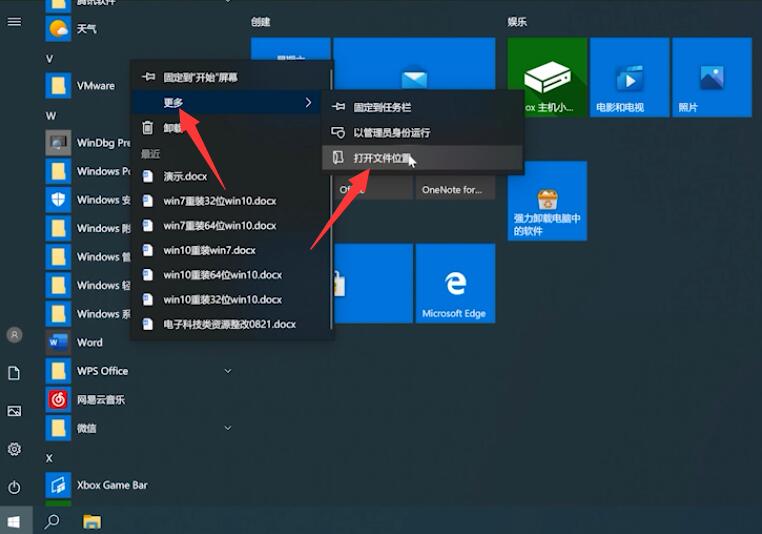
Task: Select 打开文件位置 option
Action: click(423, 158)
